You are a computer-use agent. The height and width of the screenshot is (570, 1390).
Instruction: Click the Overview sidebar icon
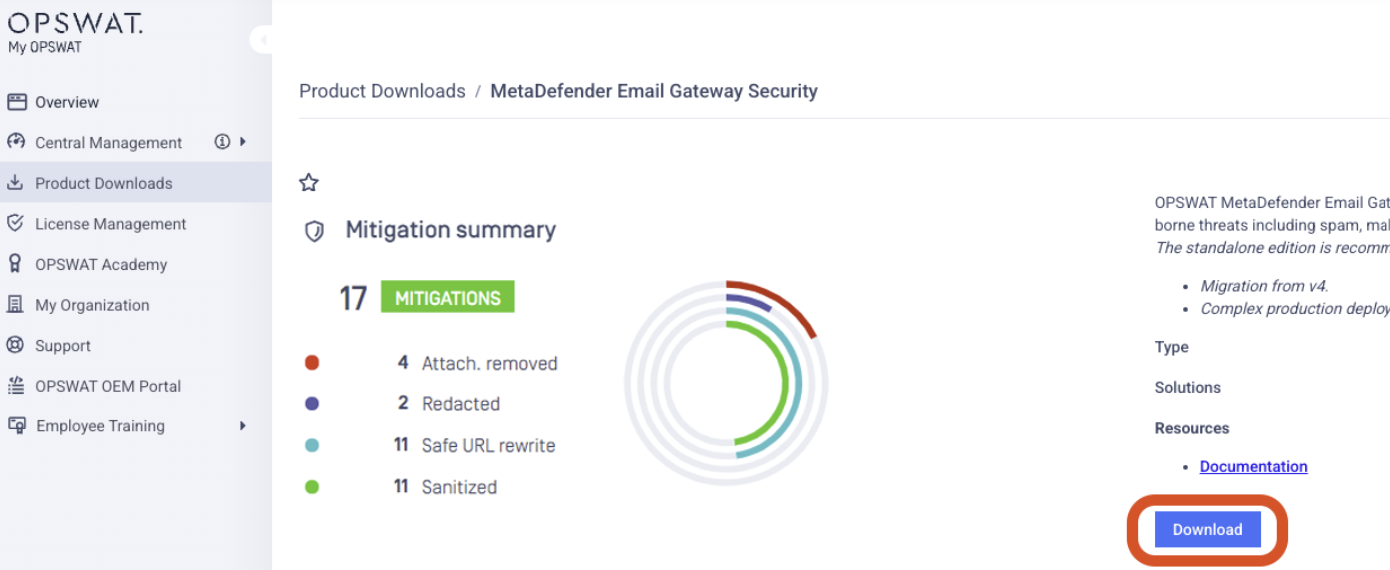16,102
